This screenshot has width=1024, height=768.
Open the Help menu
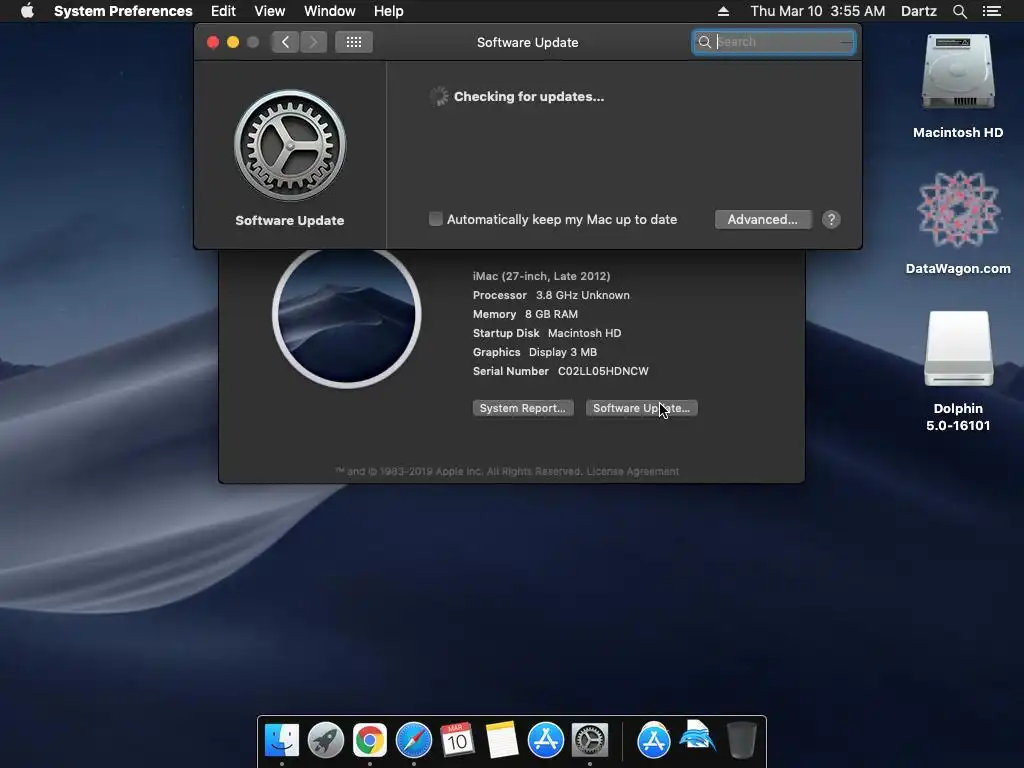(x=388, y=11)
